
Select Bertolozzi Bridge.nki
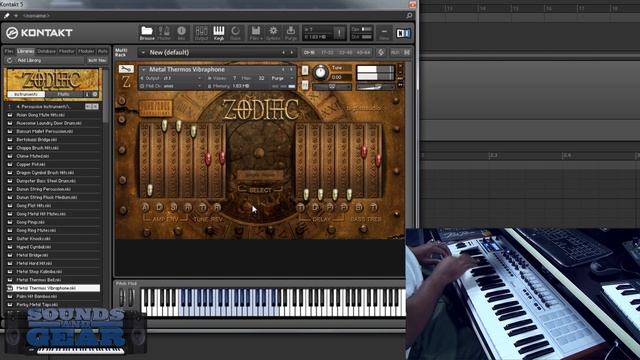[x=53, y=140]
